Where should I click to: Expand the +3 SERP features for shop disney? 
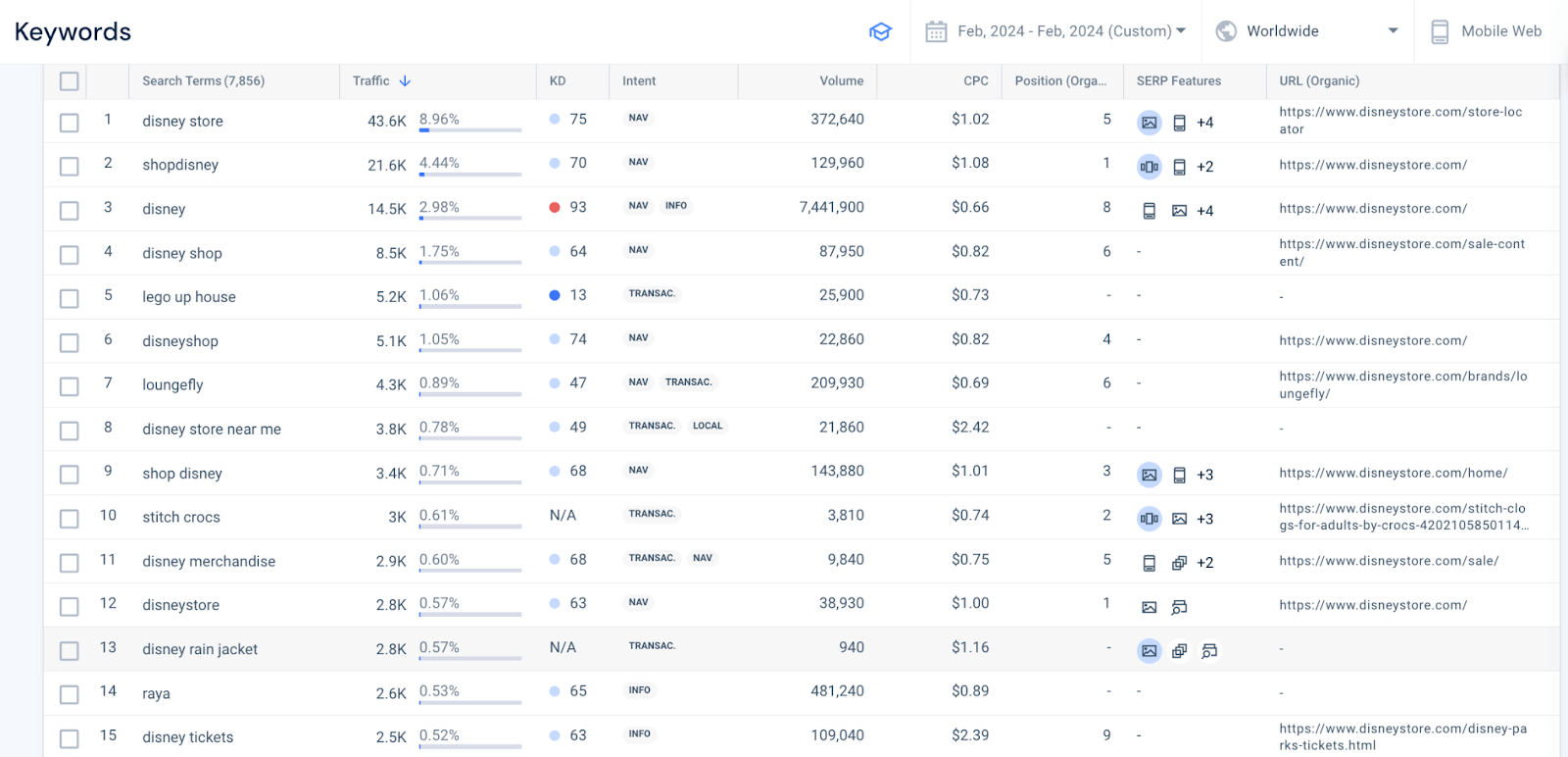1205,475
